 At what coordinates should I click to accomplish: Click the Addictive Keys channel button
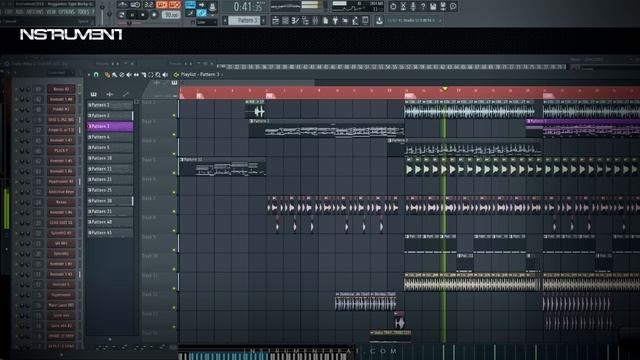tap(61, 192)
